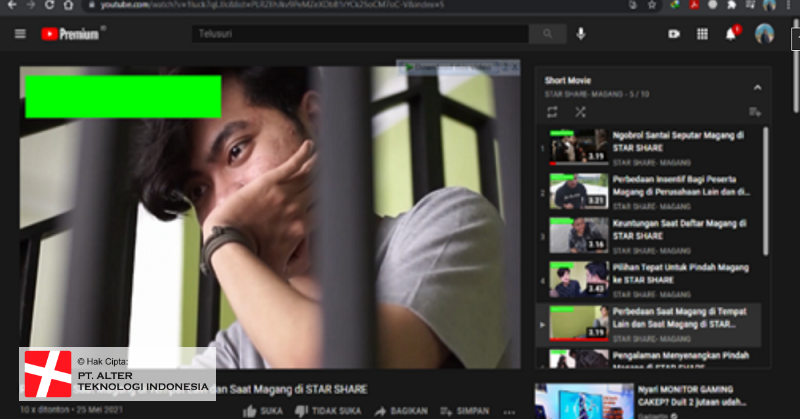Screen dimensions: 800x419
Task: Play 'Keuntungan Saat Daftar Magang' video
Action: click(680, 230)
